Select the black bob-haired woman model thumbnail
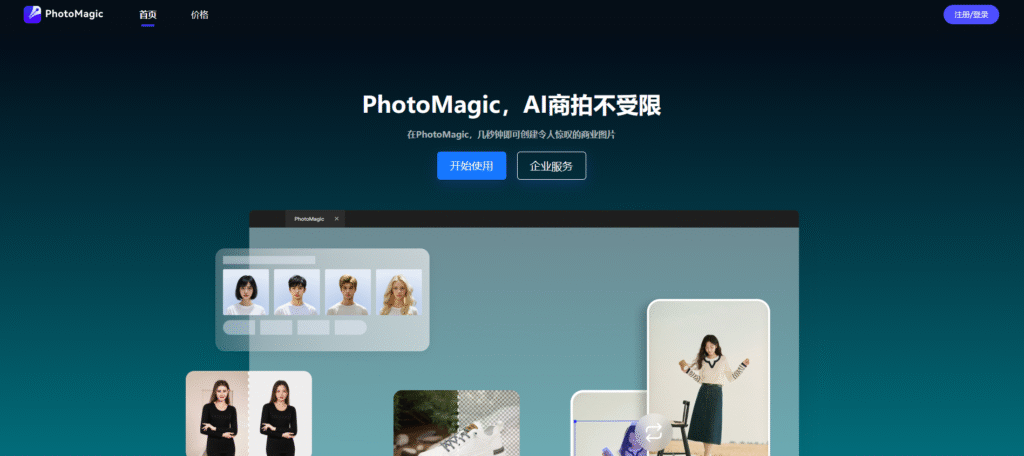 (x=246, y=292)
